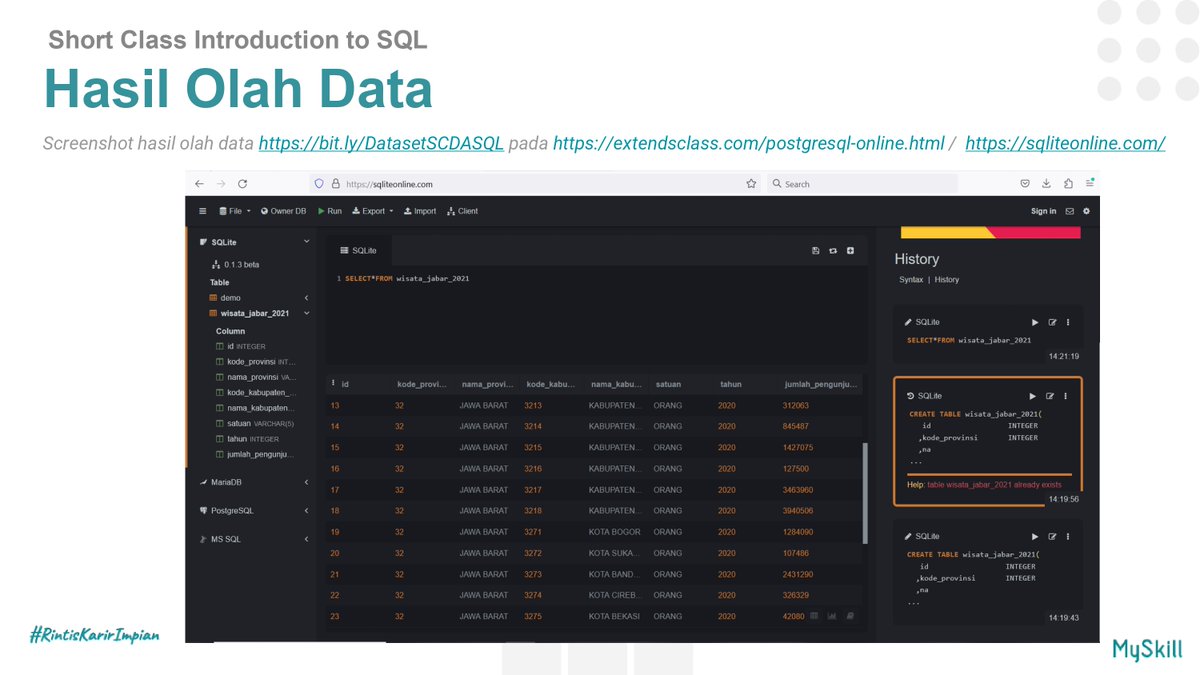1200x675 pixels.
Task: Open the bit.ly/DatasetSCDASQL link on slide
Action: 381,143
